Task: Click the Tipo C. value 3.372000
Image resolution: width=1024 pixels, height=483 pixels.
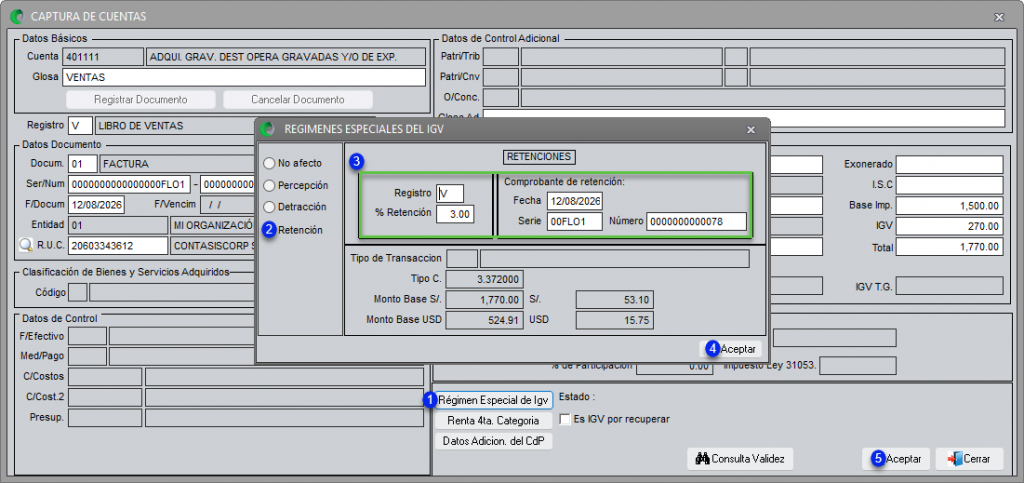Action: pyautogui.click(x=484, y=280)
